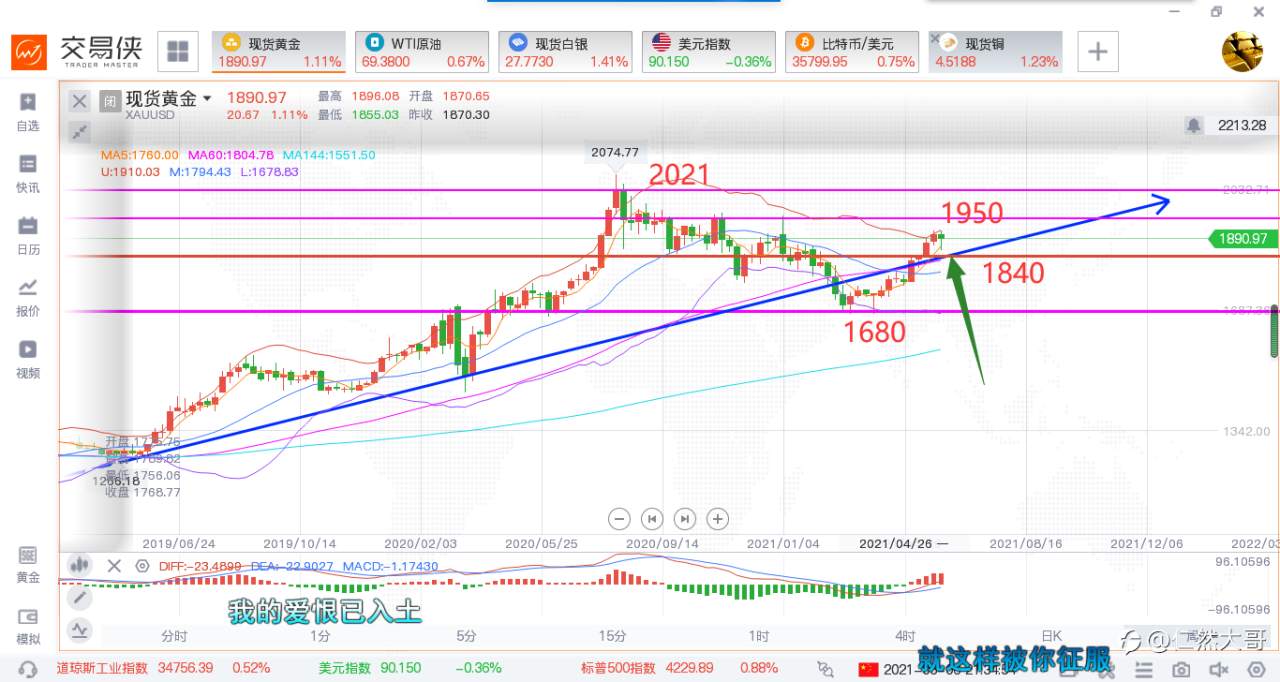Close the 现货黄金 chart panel
The image size is (1280, 682).
click(x=79, y=100)
